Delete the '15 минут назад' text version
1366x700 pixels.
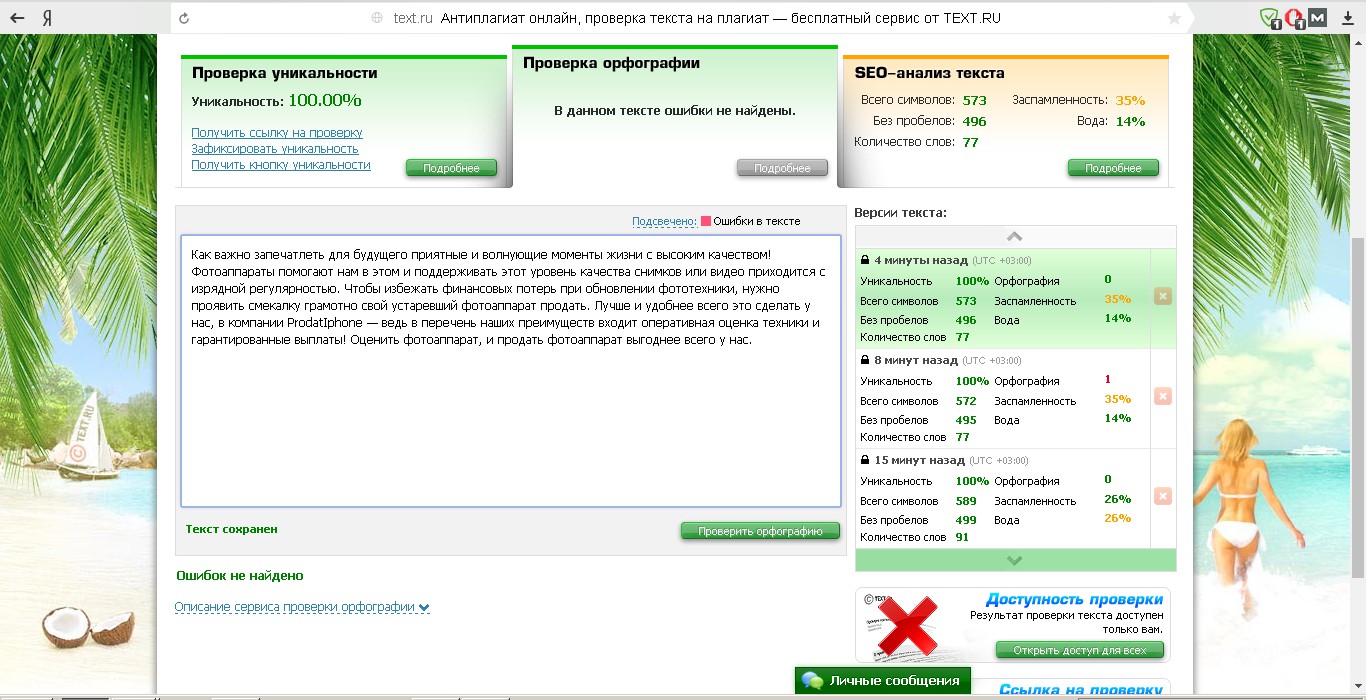(1162, 497)
